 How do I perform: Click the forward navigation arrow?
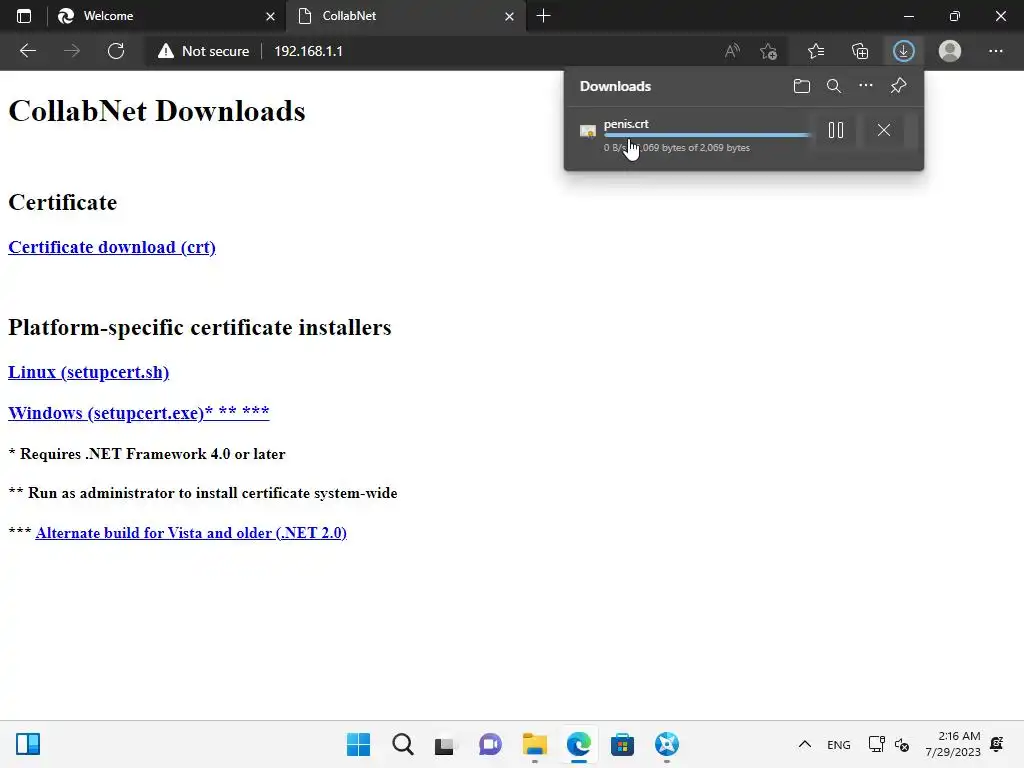pyautogui.click(x=72, y=51)
